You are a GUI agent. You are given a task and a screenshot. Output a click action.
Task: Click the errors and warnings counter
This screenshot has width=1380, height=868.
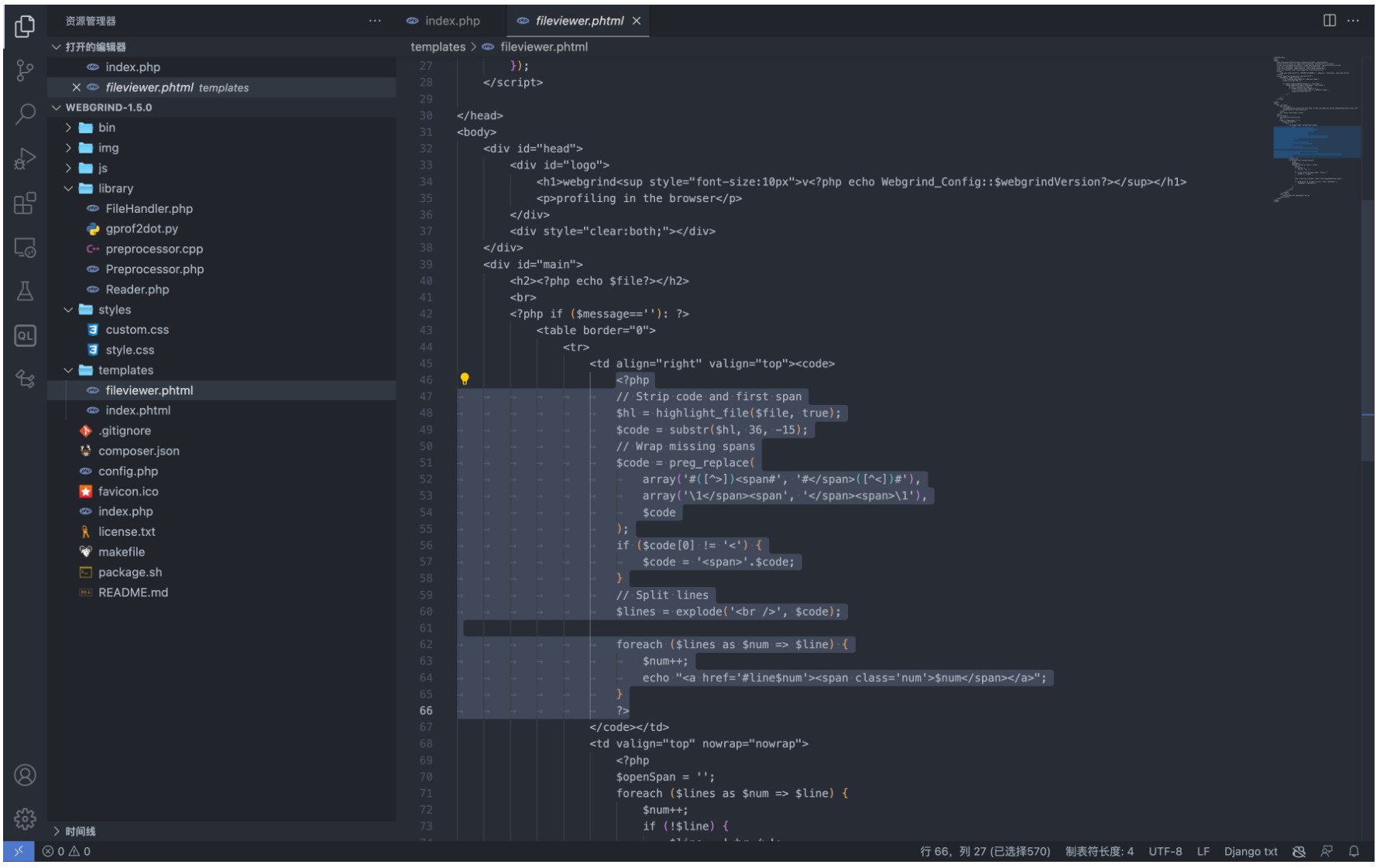click(x=67, y=851)
